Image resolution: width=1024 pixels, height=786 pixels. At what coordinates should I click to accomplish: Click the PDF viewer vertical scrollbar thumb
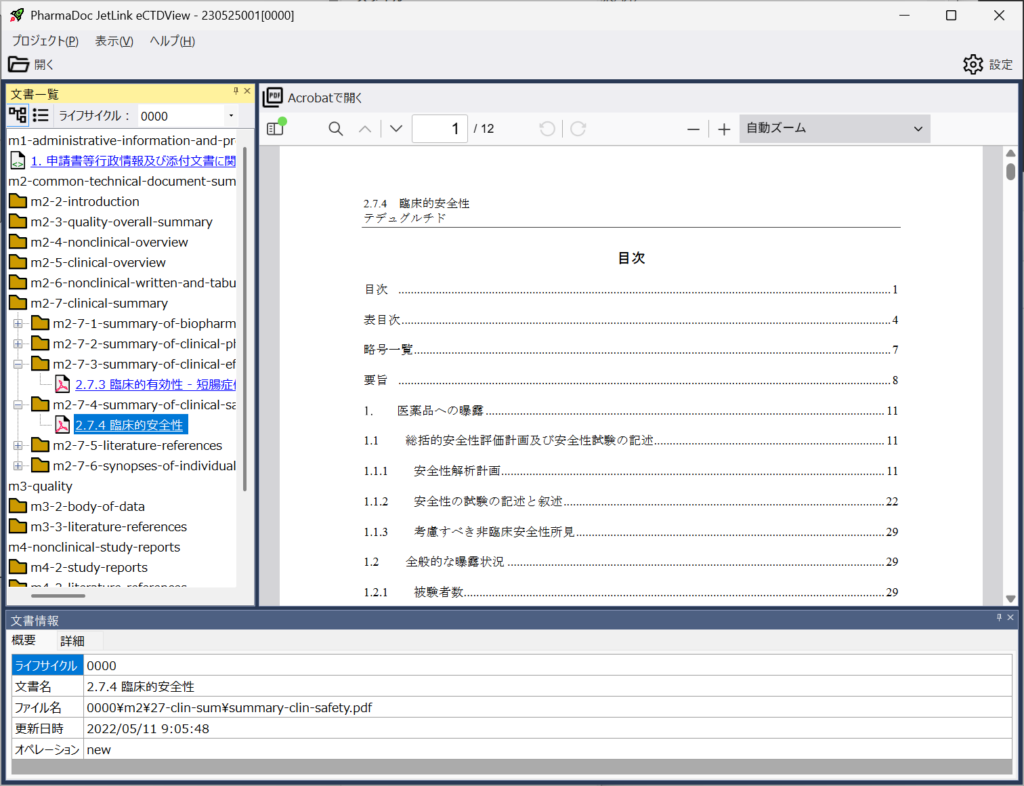pos(1011,171)
